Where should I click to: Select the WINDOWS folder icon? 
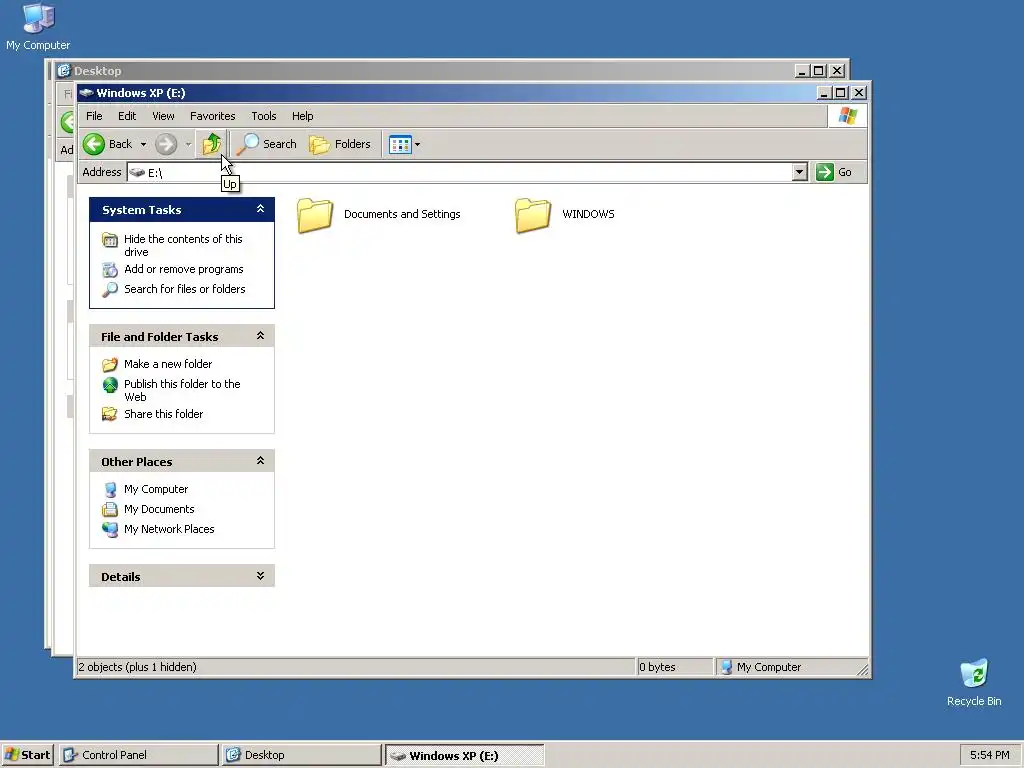point(533,215)
